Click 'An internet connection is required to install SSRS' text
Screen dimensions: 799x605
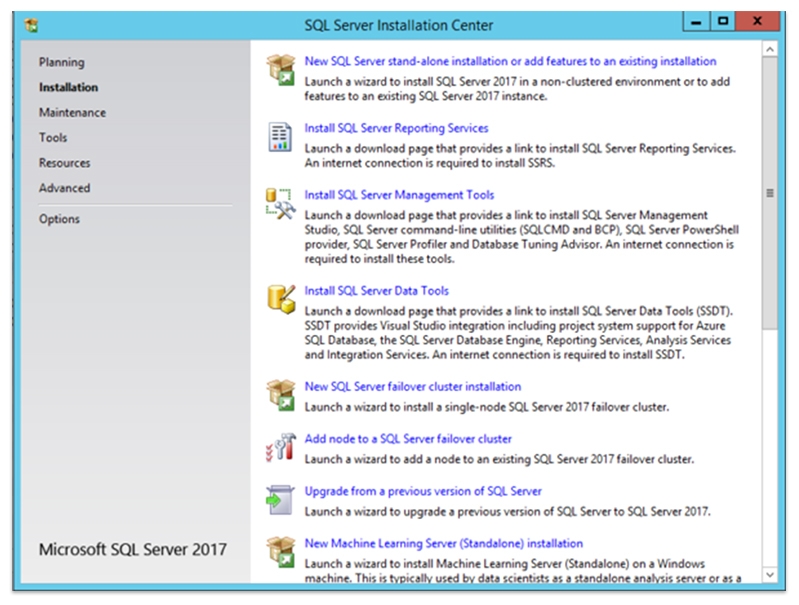tap(430, 163)
